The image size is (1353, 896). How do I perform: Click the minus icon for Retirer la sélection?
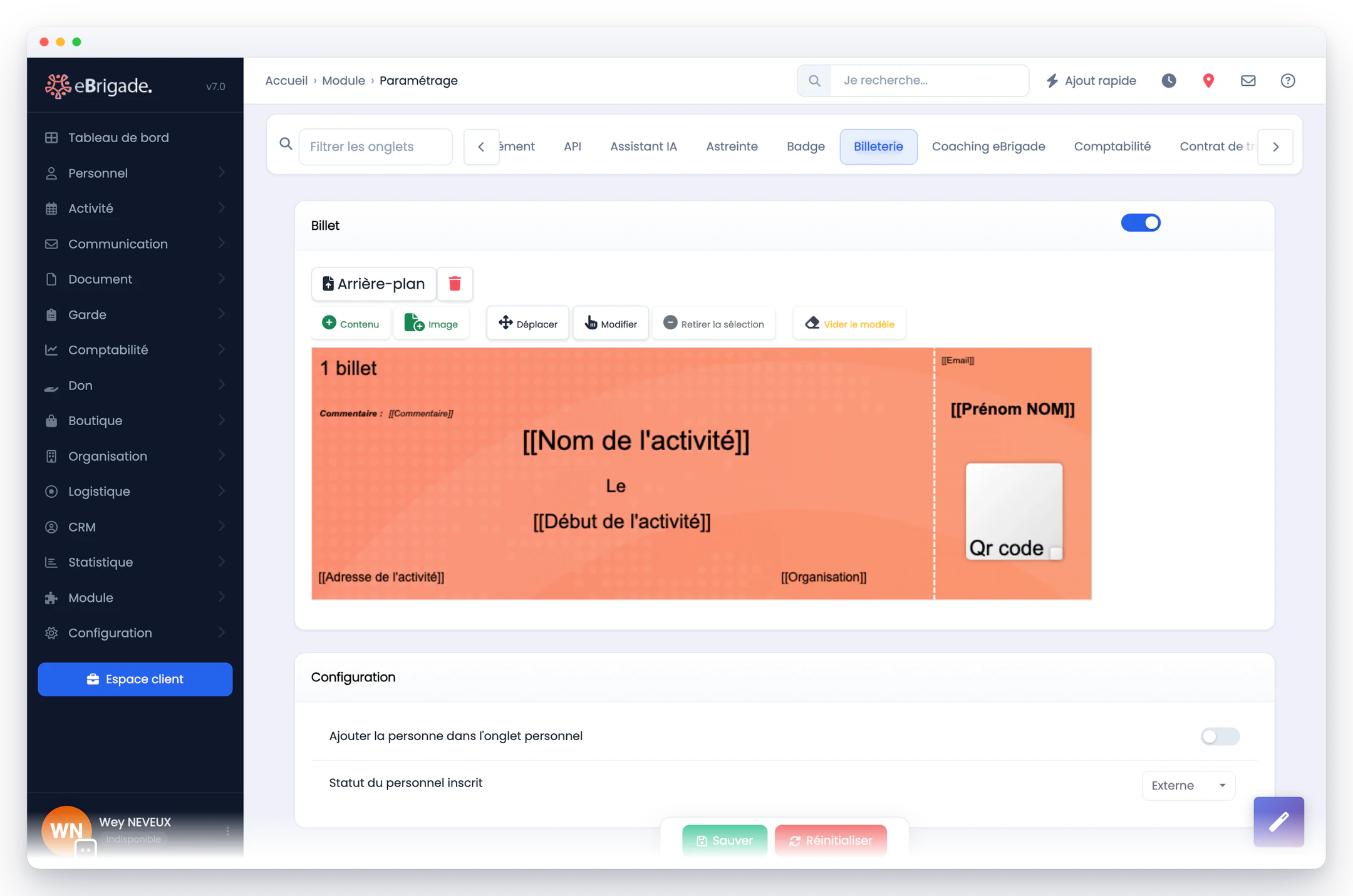tap(670, 322)
